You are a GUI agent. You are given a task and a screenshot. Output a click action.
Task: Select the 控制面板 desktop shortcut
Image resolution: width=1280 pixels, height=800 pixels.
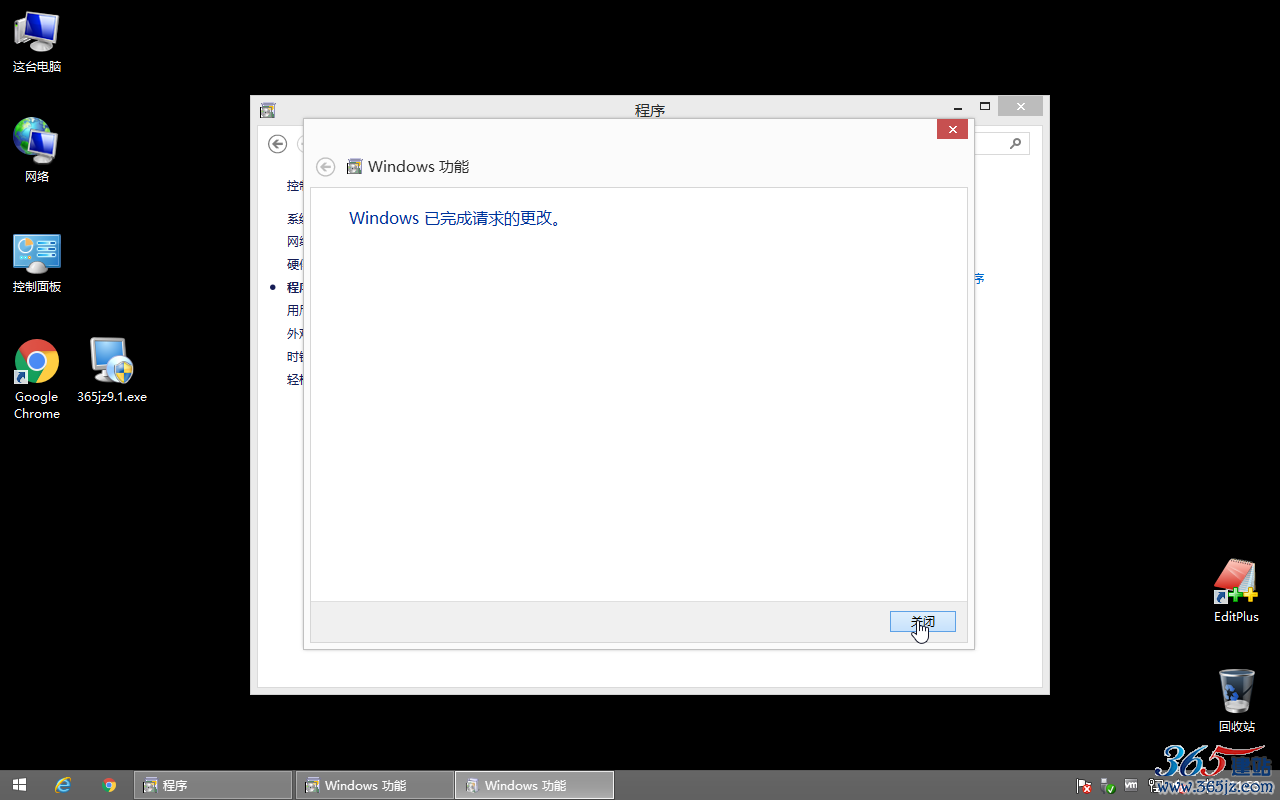(x=37, y=264)
